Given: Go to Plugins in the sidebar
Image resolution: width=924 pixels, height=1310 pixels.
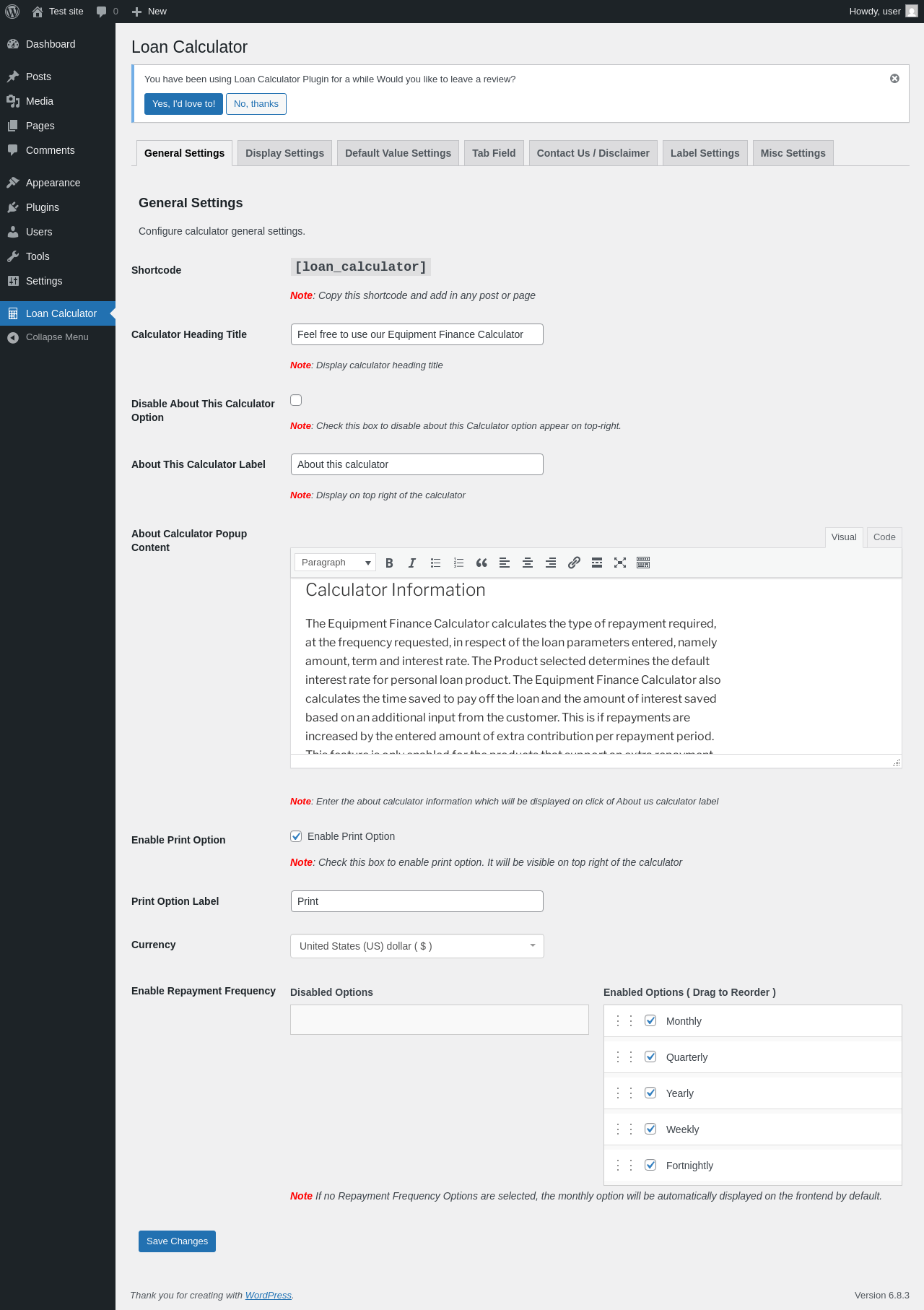Looking at the screenshot, I should pos(58,207).
